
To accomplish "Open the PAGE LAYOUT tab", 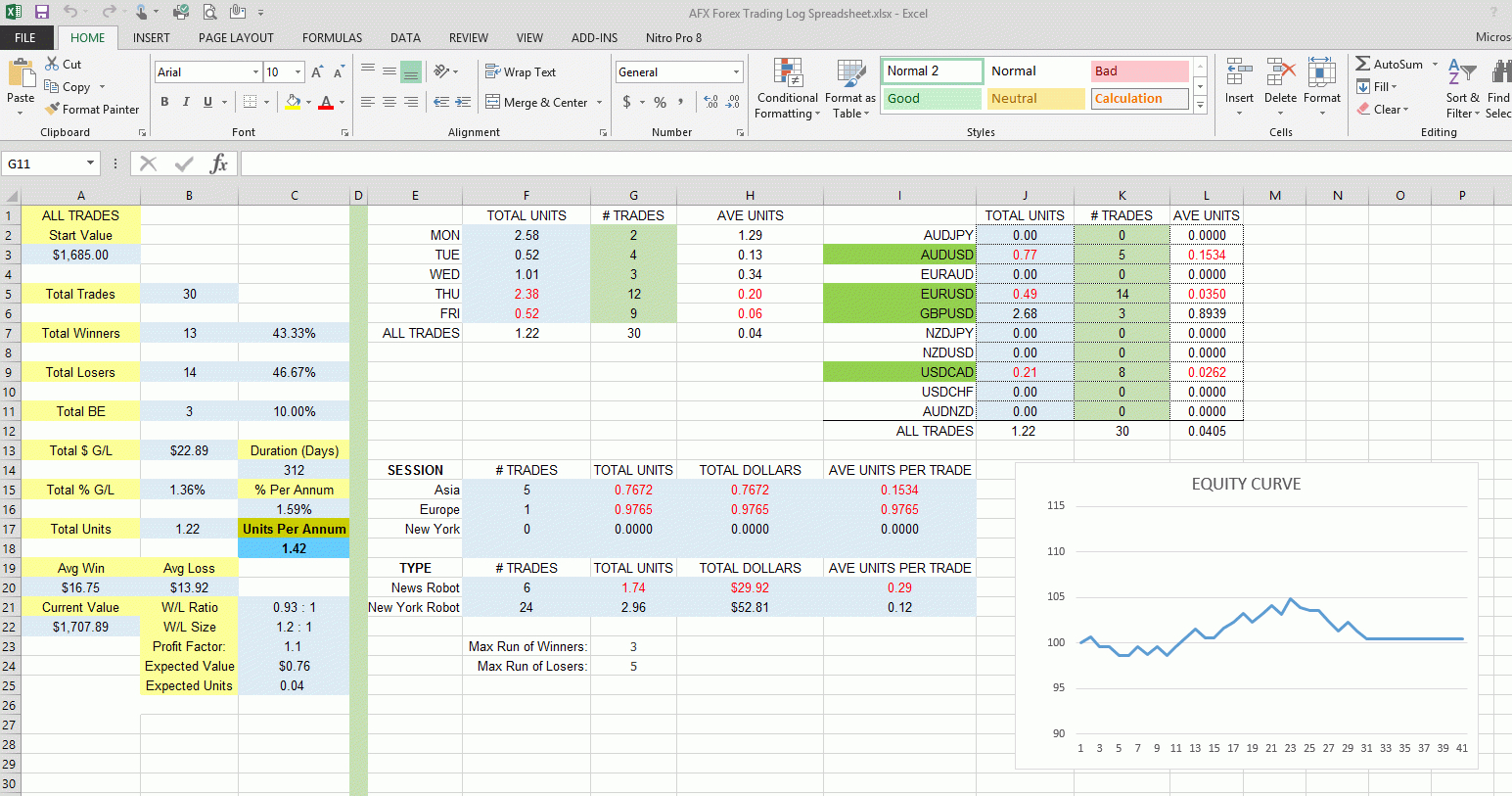I will coord(236,38).
